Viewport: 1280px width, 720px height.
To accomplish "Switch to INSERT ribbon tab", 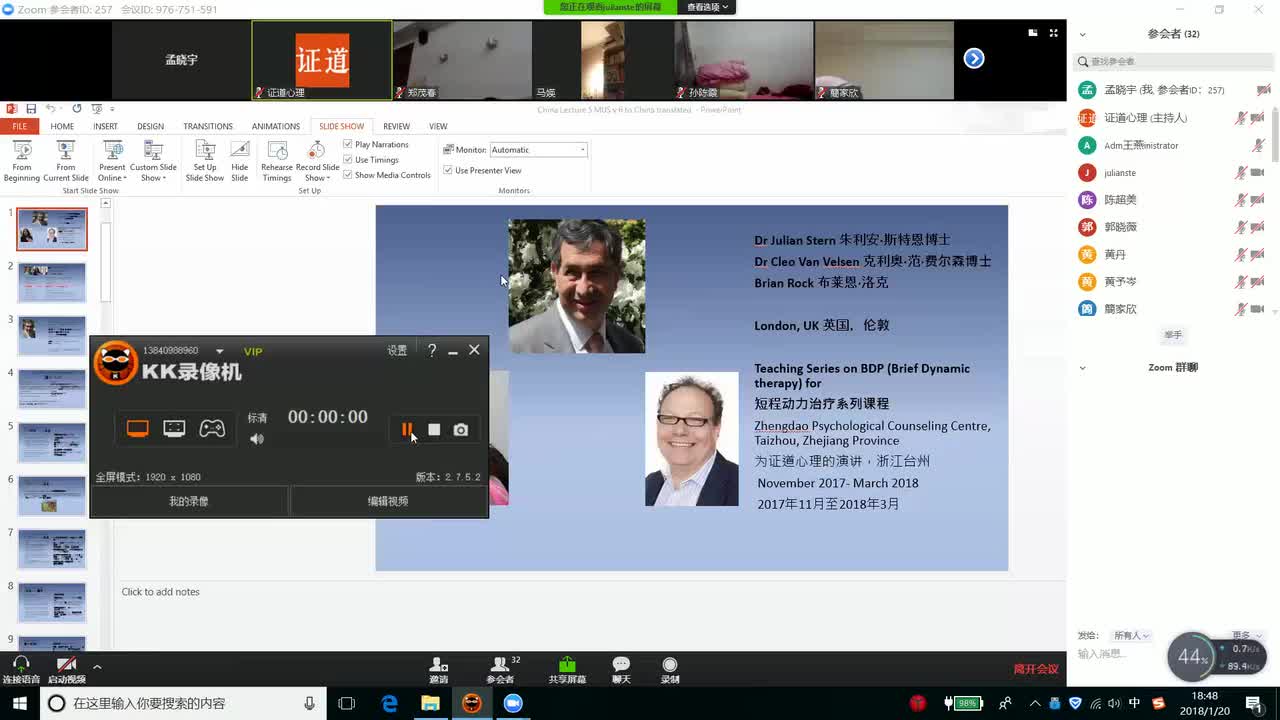I will pos(105,126).
